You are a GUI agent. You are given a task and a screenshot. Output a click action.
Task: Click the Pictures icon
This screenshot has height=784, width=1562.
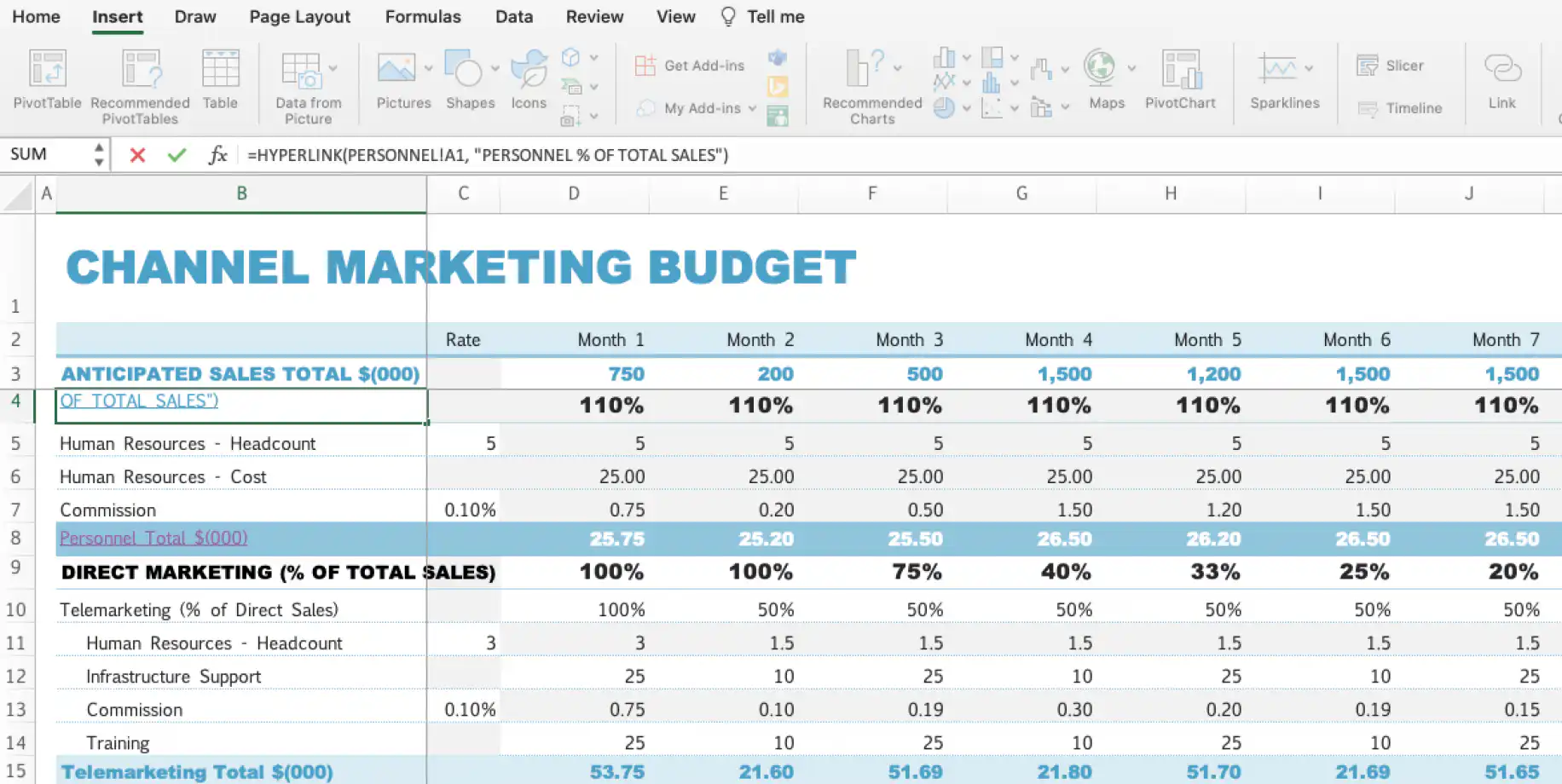[x=396, y=69]
